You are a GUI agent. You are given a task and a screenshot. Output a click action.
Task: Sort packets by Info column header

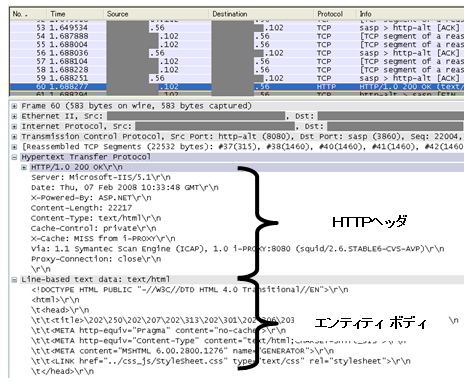(x=410, y=14)
